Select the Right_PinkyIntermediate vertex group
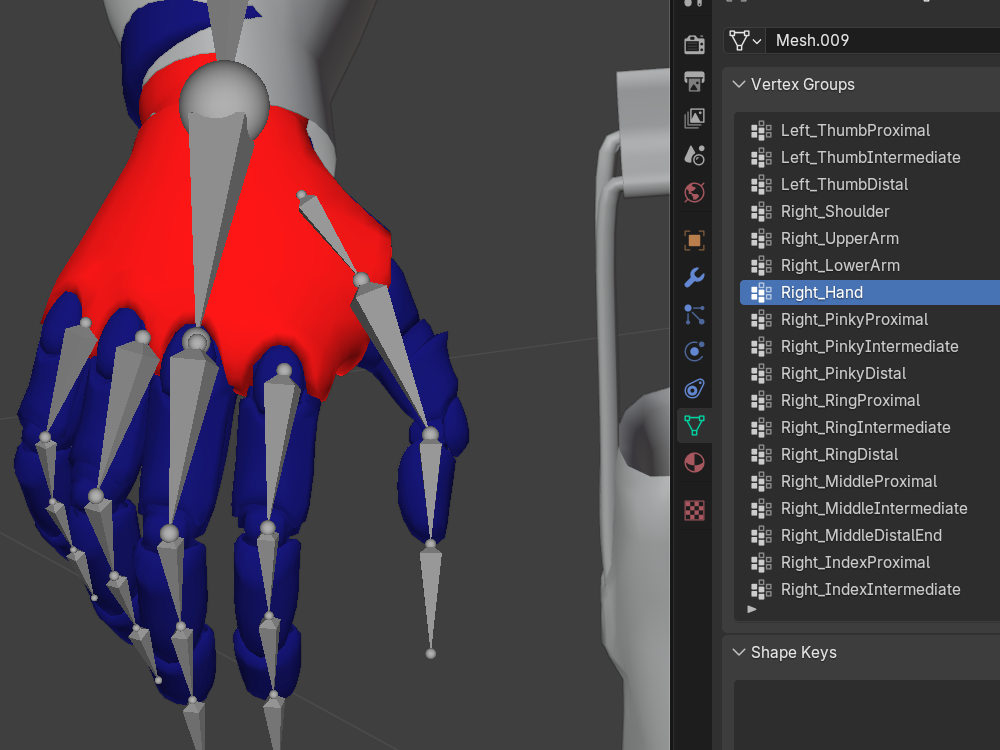Viewport: 1000px width, 750px height. [x=870, y=346]
